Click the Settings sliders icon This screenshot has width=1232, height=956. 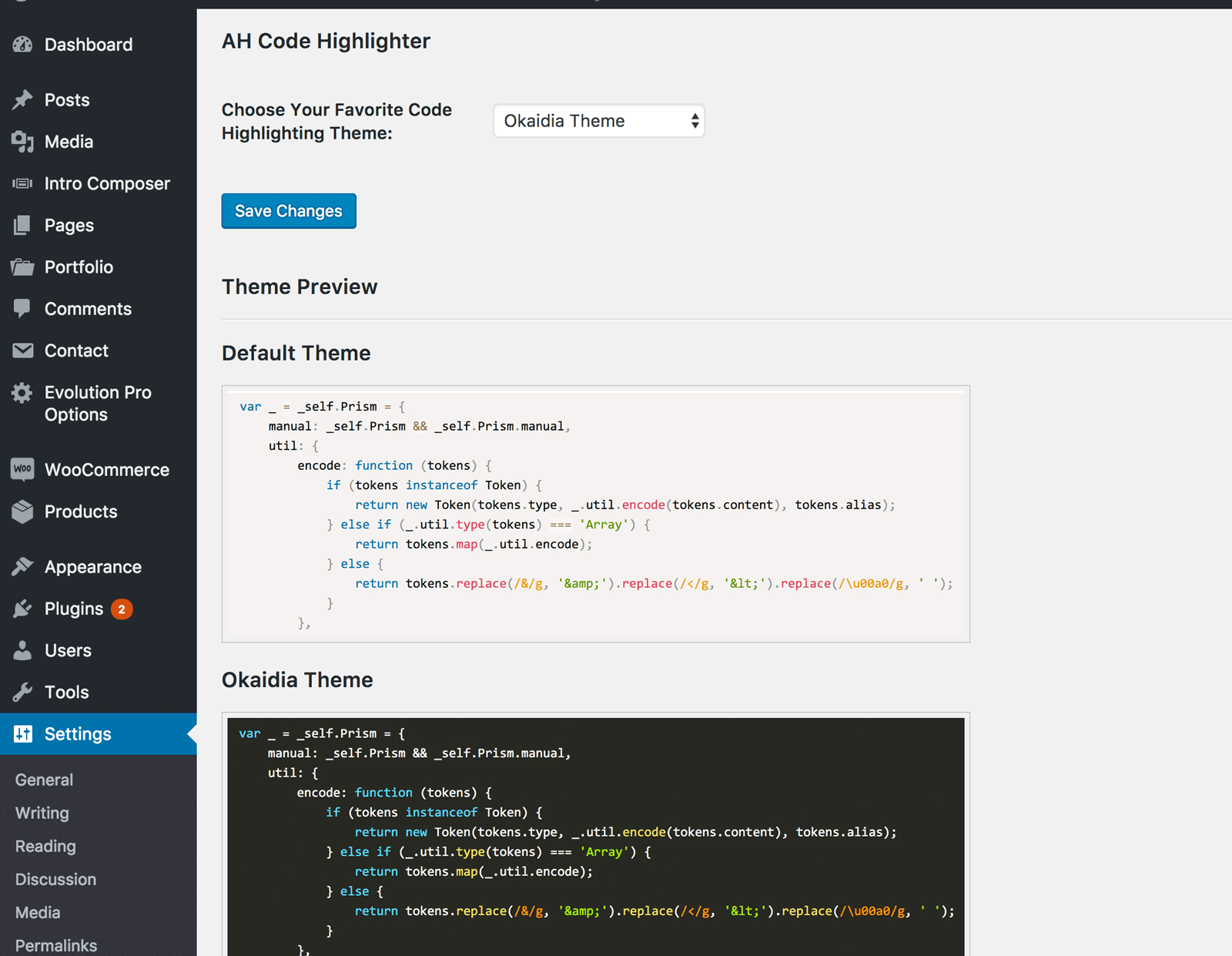[x=23, y=734]
